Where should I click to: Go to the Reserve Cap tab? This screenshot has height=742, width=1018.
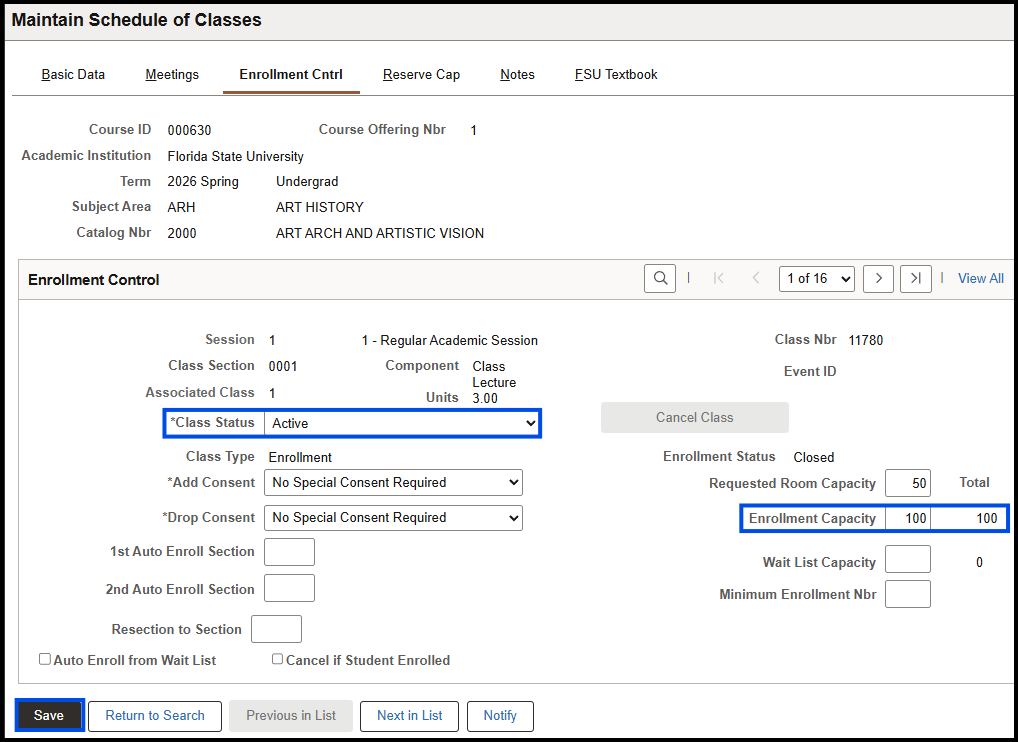pyautogui.click(x=421, y=74)
